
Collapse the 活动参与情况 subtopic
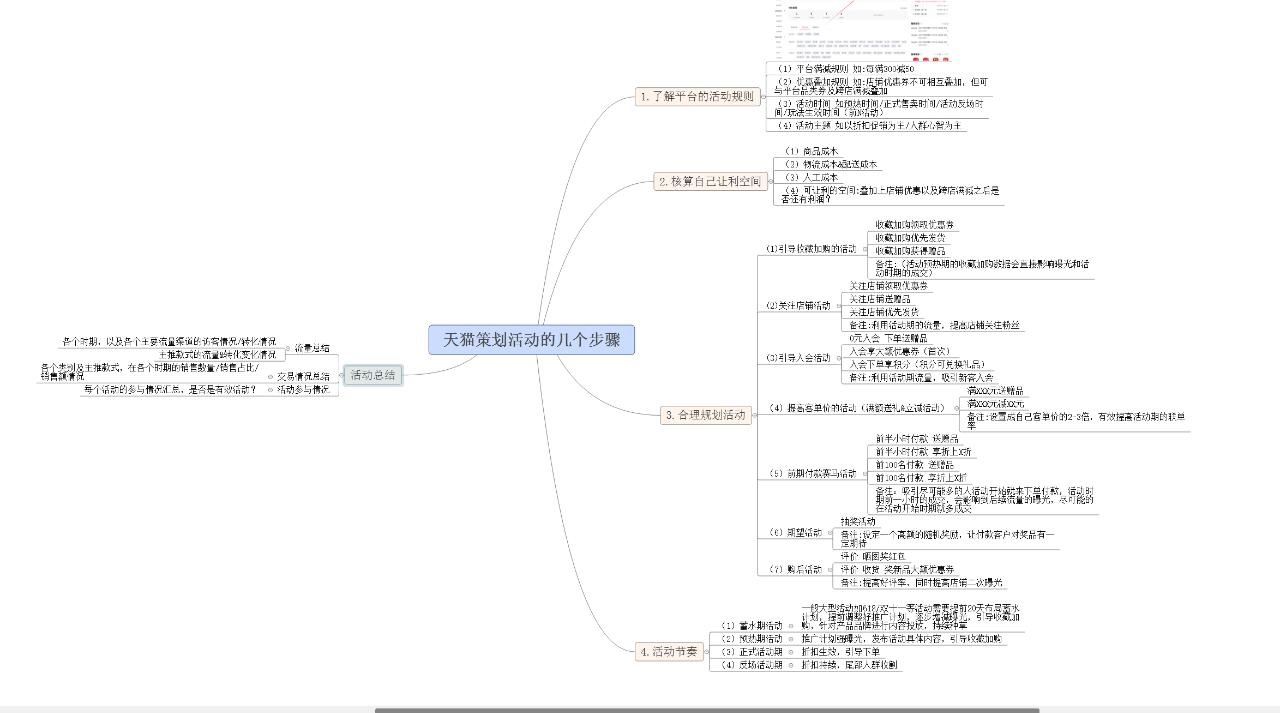[270, 390]
